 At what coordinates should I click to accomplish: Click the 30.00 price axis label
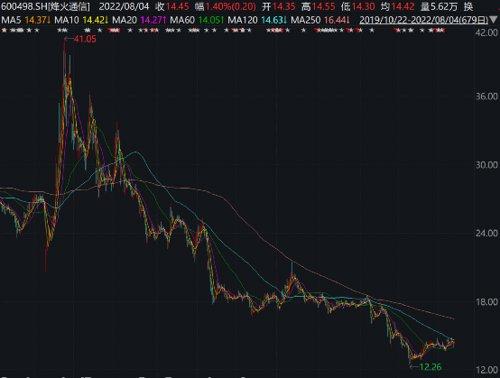[x=487, y=165]
